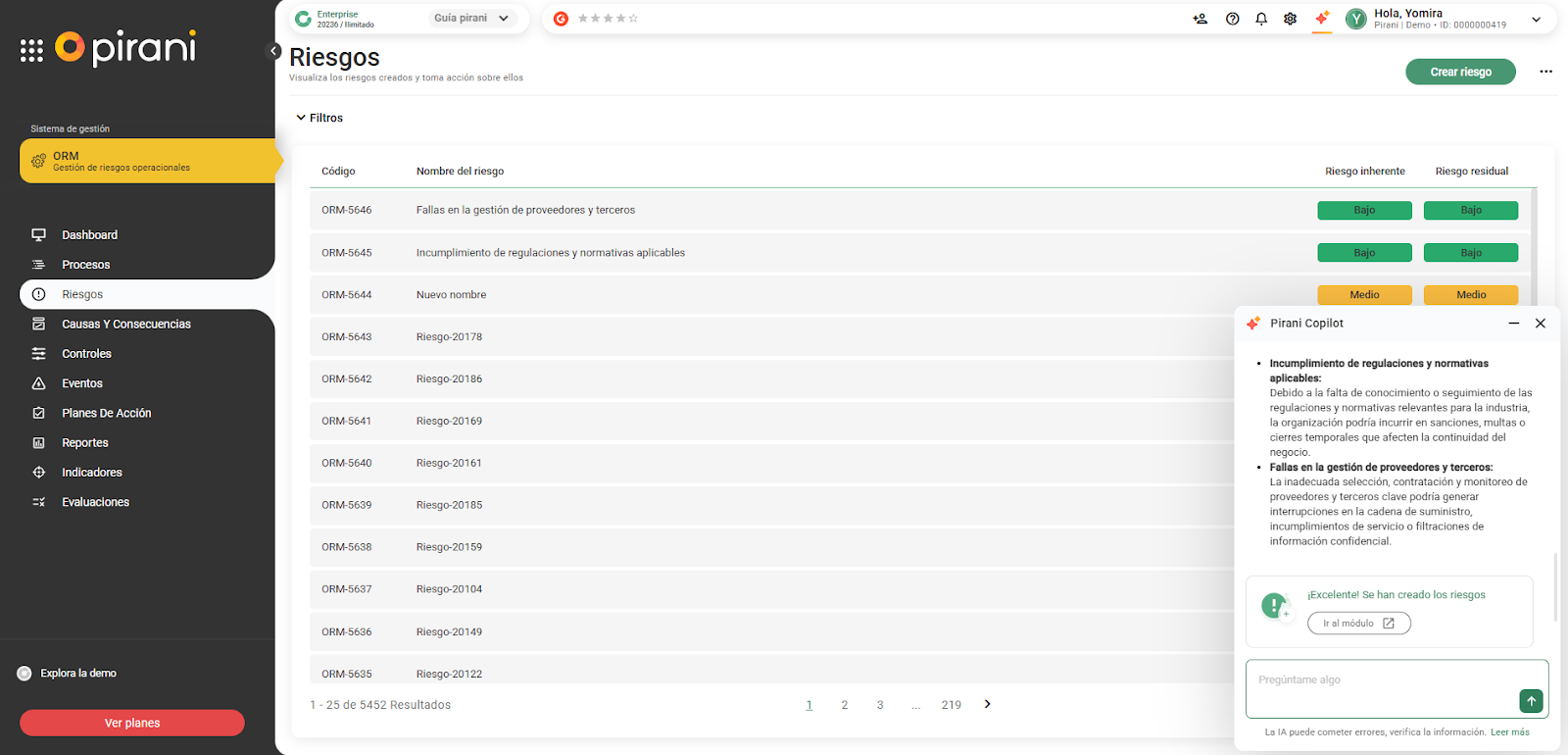Click Bajo inherent badge for ORM-5646

(x=1364, y=210)
